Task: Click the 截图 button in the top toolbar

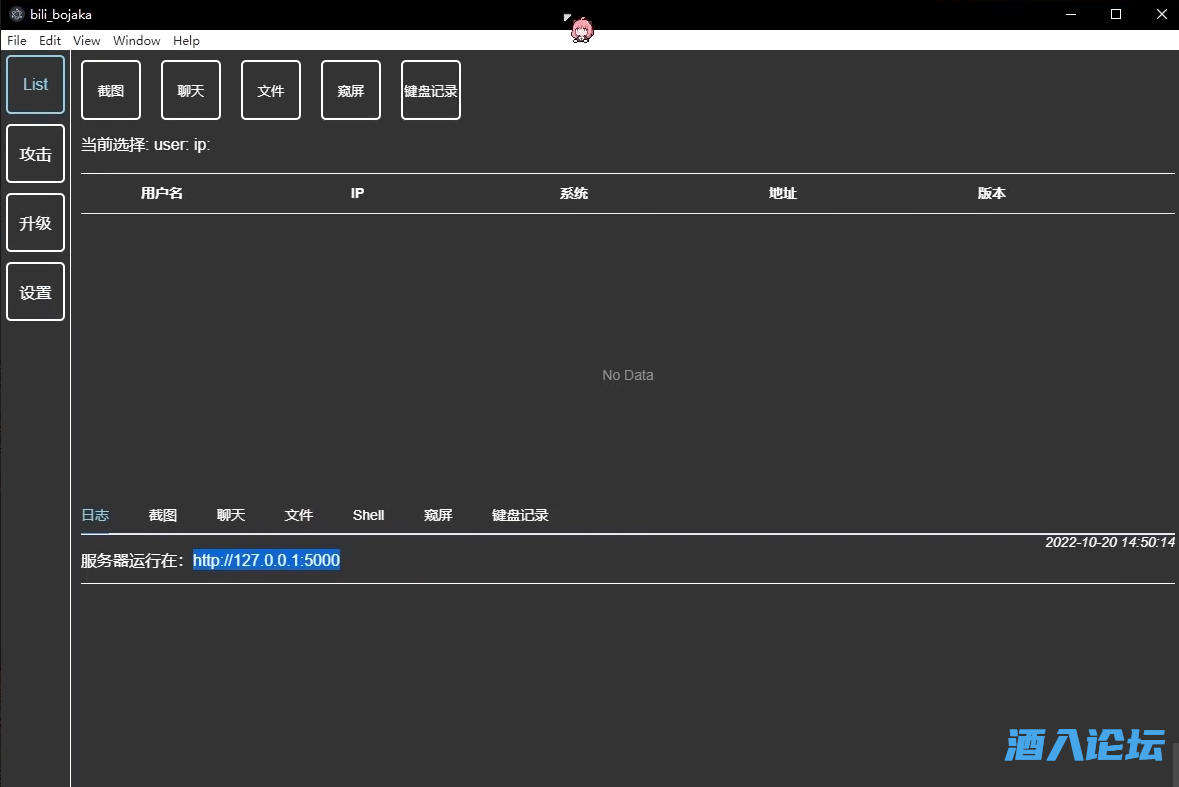Action: pyautogui.click(x=111, y=90)
